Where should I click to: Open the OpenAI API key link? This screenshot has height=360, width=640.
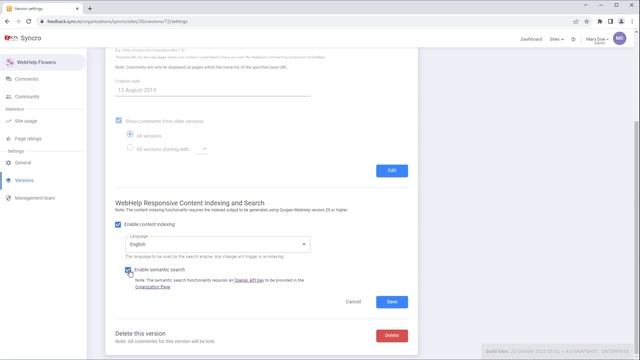(249, 280)
